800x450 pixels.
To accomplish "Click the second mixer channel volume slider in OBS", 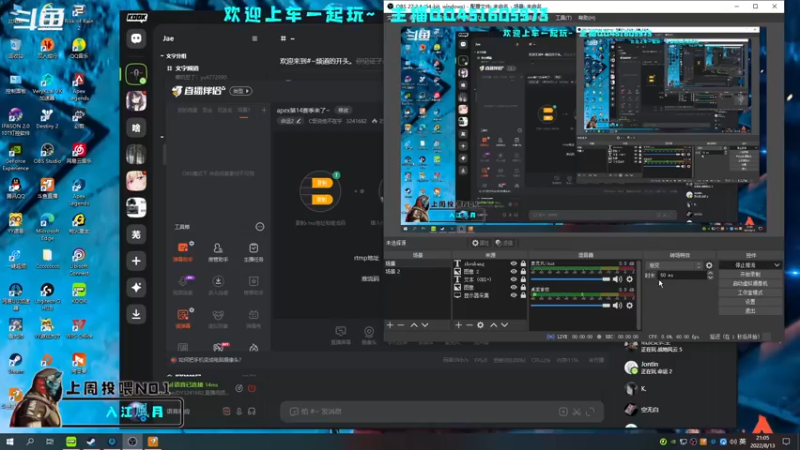I will 571,305.
